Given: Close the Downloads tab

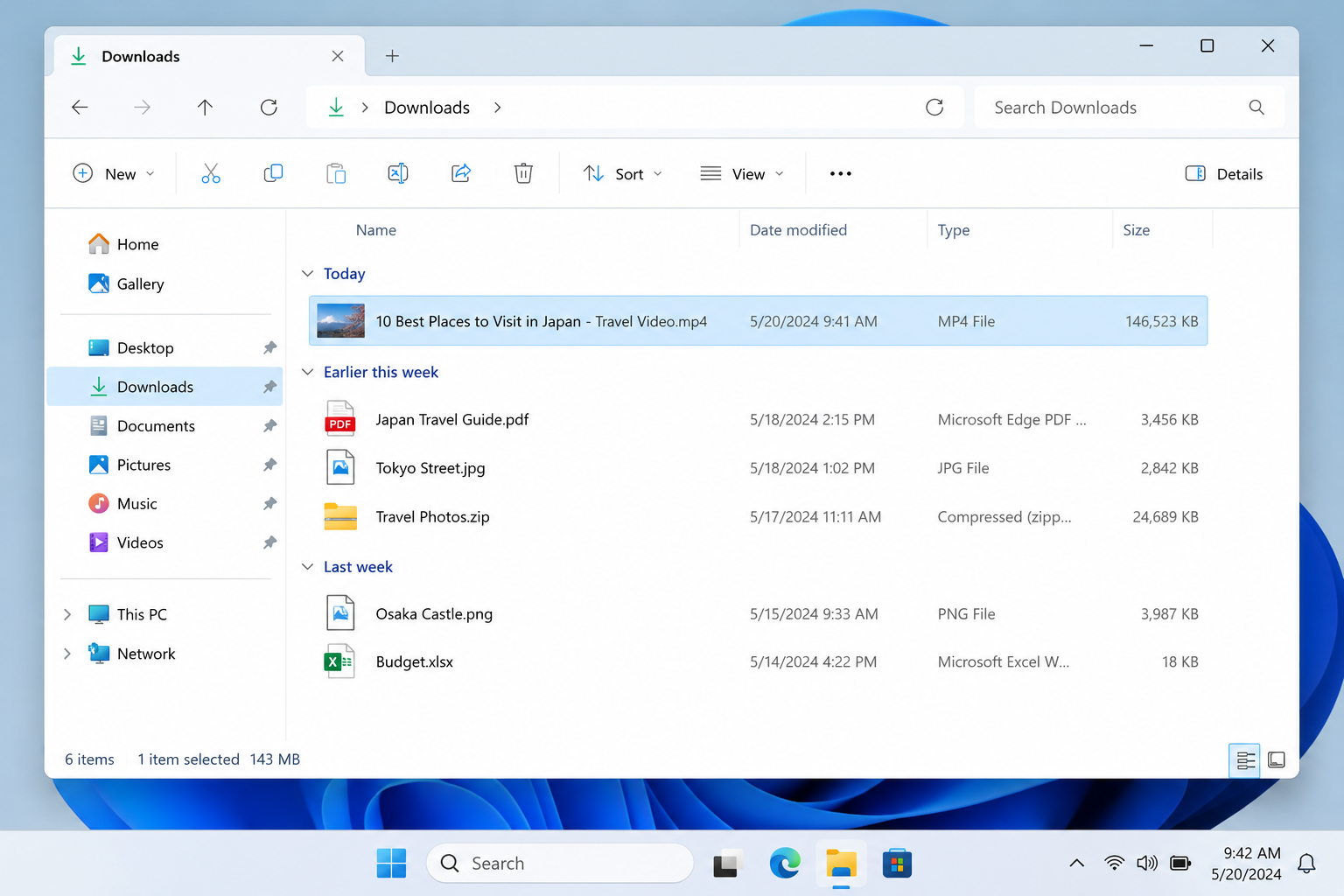Looking at the screenshot, I should pos(338,56).
